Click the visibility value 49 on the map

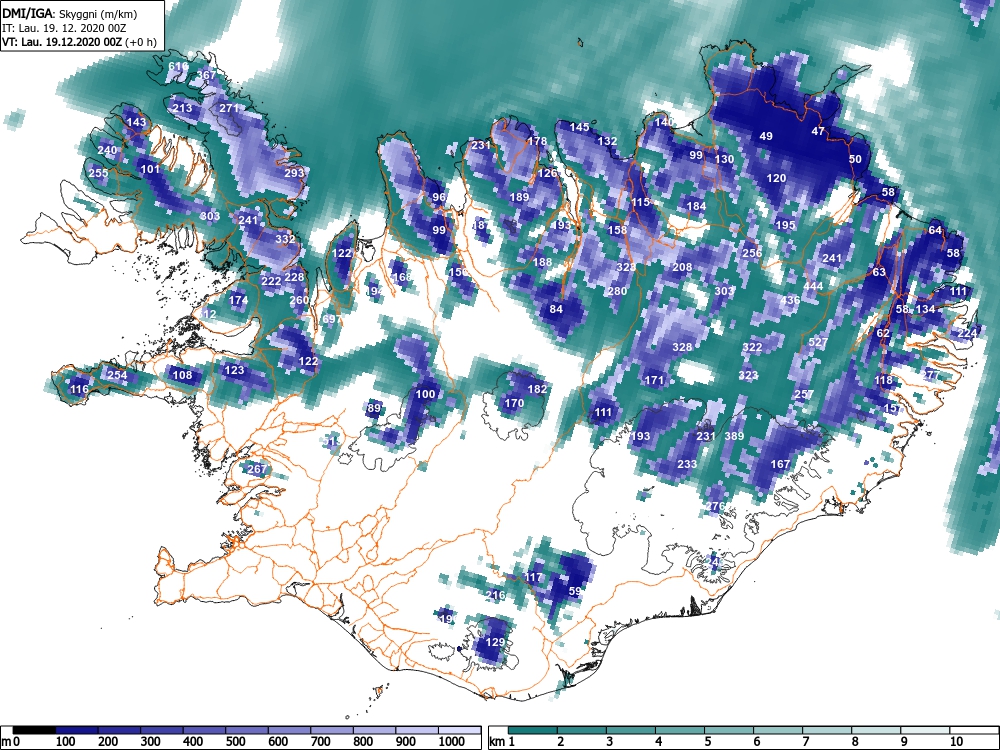click(766, 136)
